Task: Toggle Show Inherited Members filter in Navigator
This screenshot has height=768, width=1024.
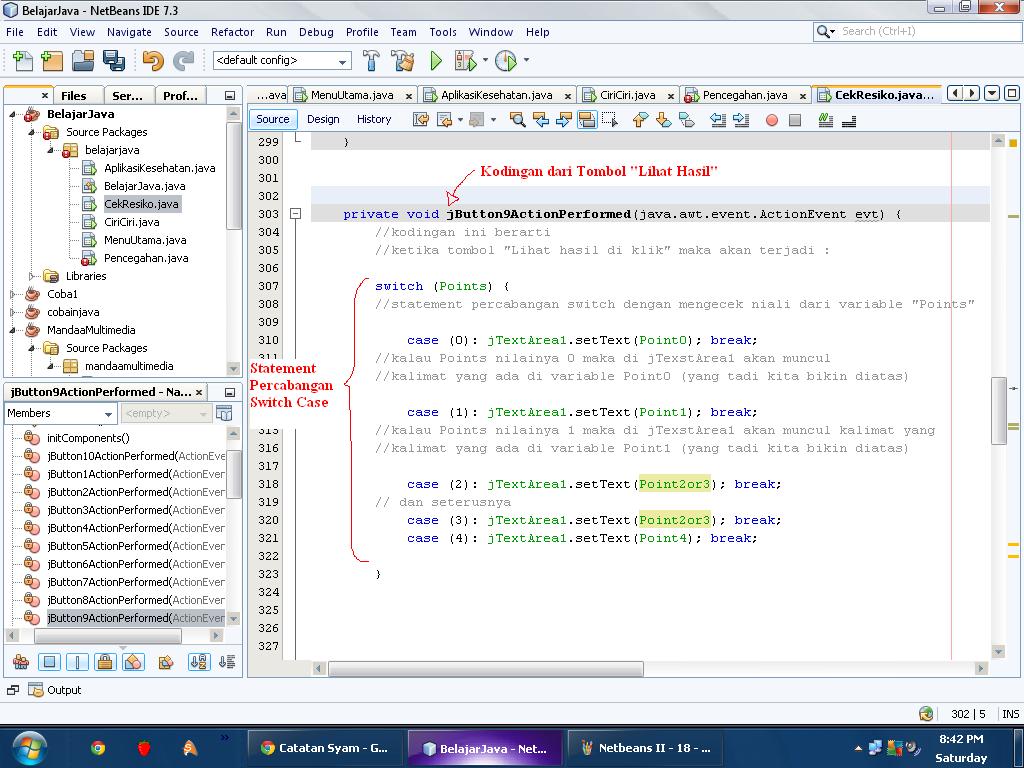Action: pos(20,662)
